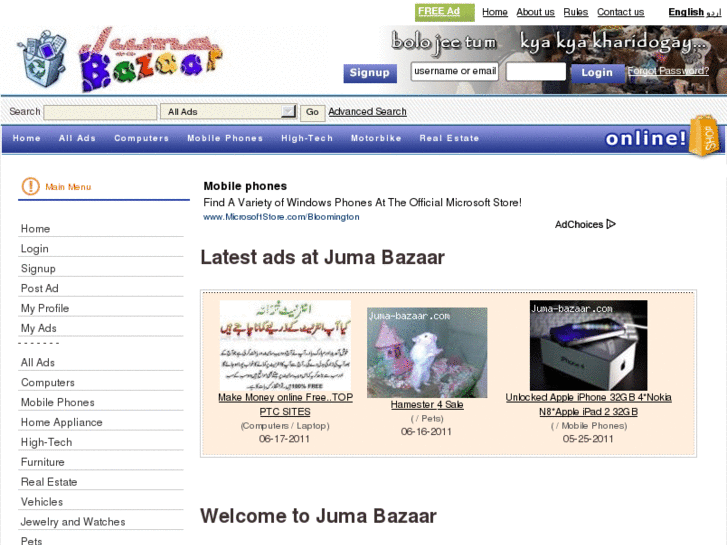Focus the Search text box
This screenshot has width=727, height=545.
coord(100,112)
